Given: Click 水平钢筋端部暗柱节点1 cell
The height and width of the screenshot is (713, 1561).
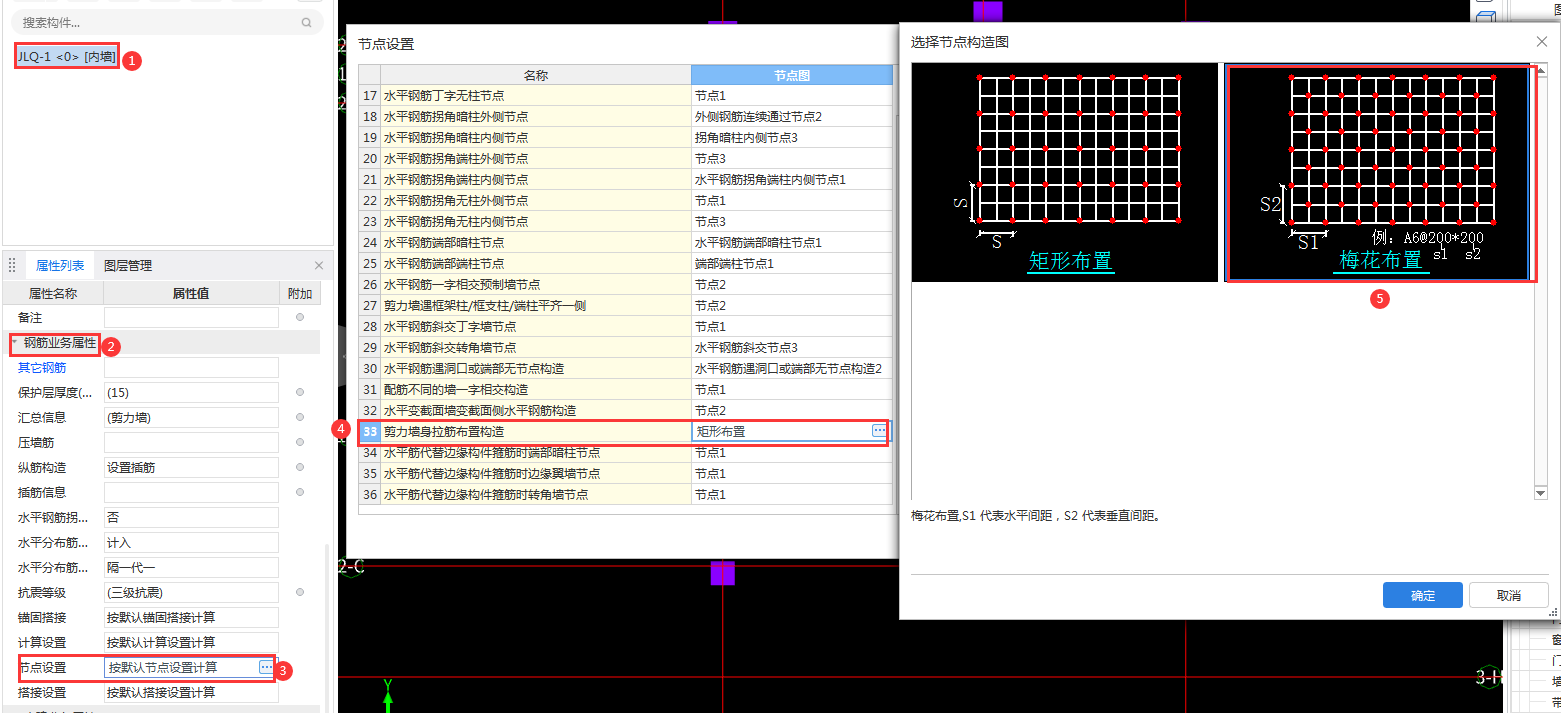Looking at the screenshot, I should [x=791, y=243].
